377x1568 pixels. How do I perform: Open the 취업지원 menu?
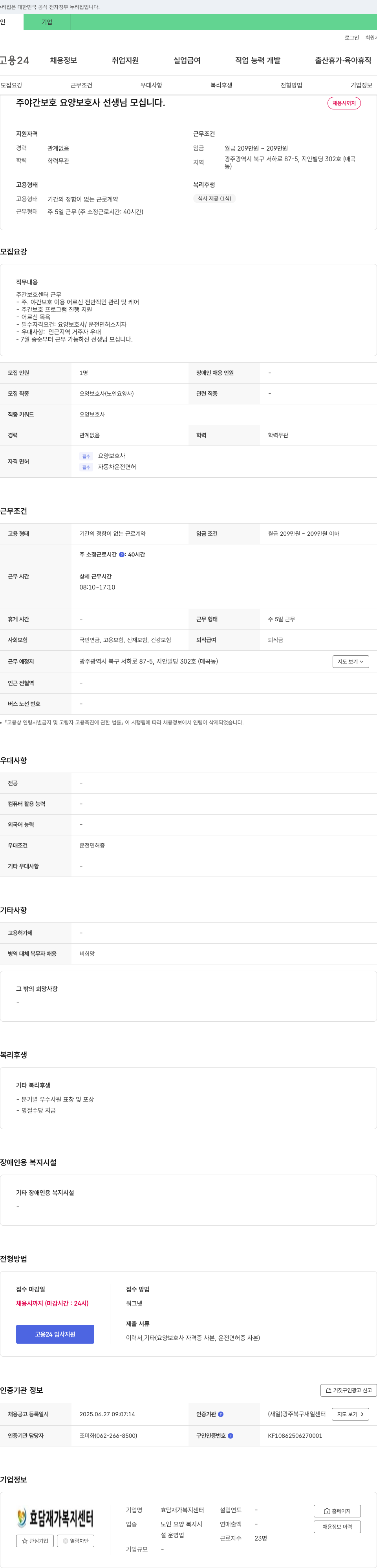125,60
